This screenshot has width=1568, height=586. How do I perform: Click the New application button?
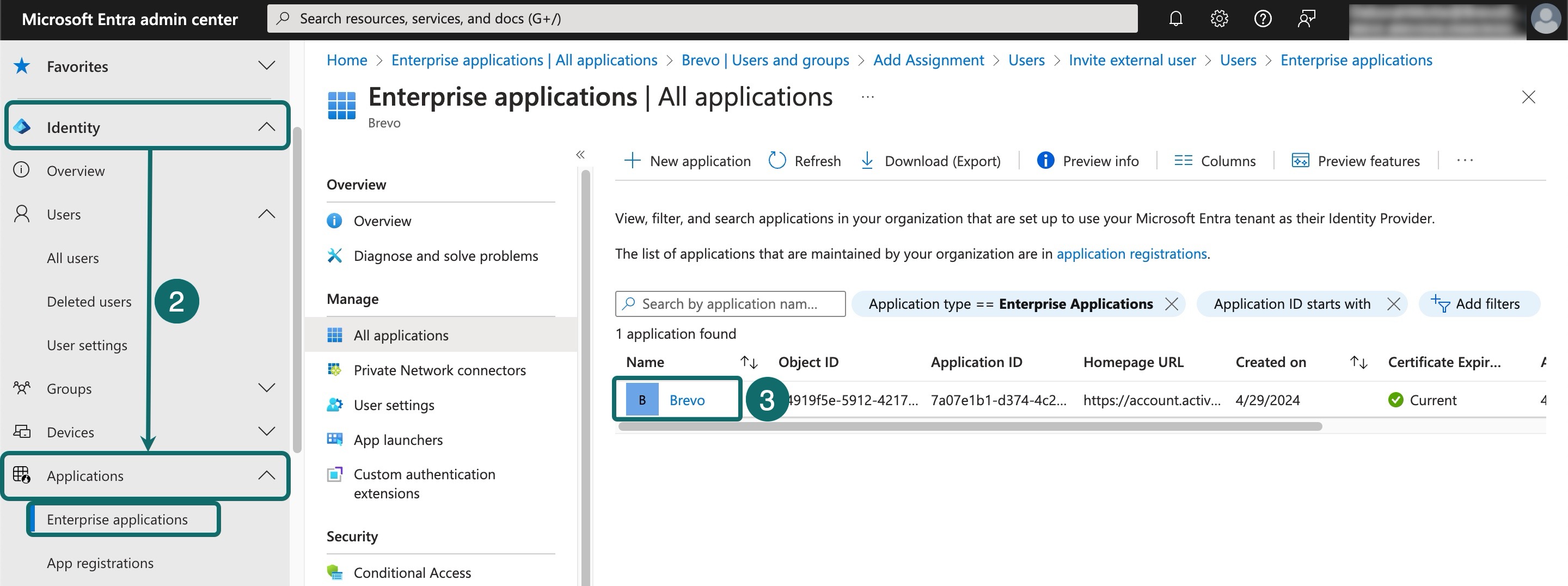click(x=687, y=160)
